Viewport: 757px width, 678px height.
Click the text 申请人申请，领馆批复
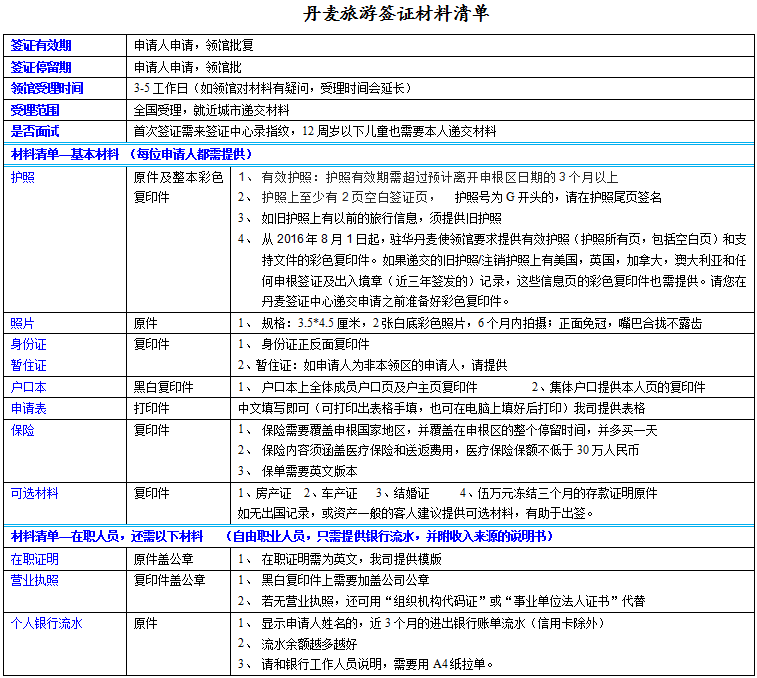coord(194,45)
